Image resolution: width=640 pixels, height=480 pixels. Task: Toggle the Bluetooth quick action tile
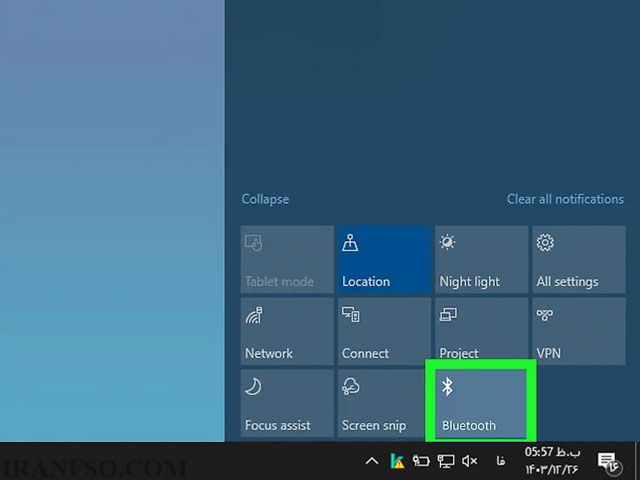[x=480, y=403]
